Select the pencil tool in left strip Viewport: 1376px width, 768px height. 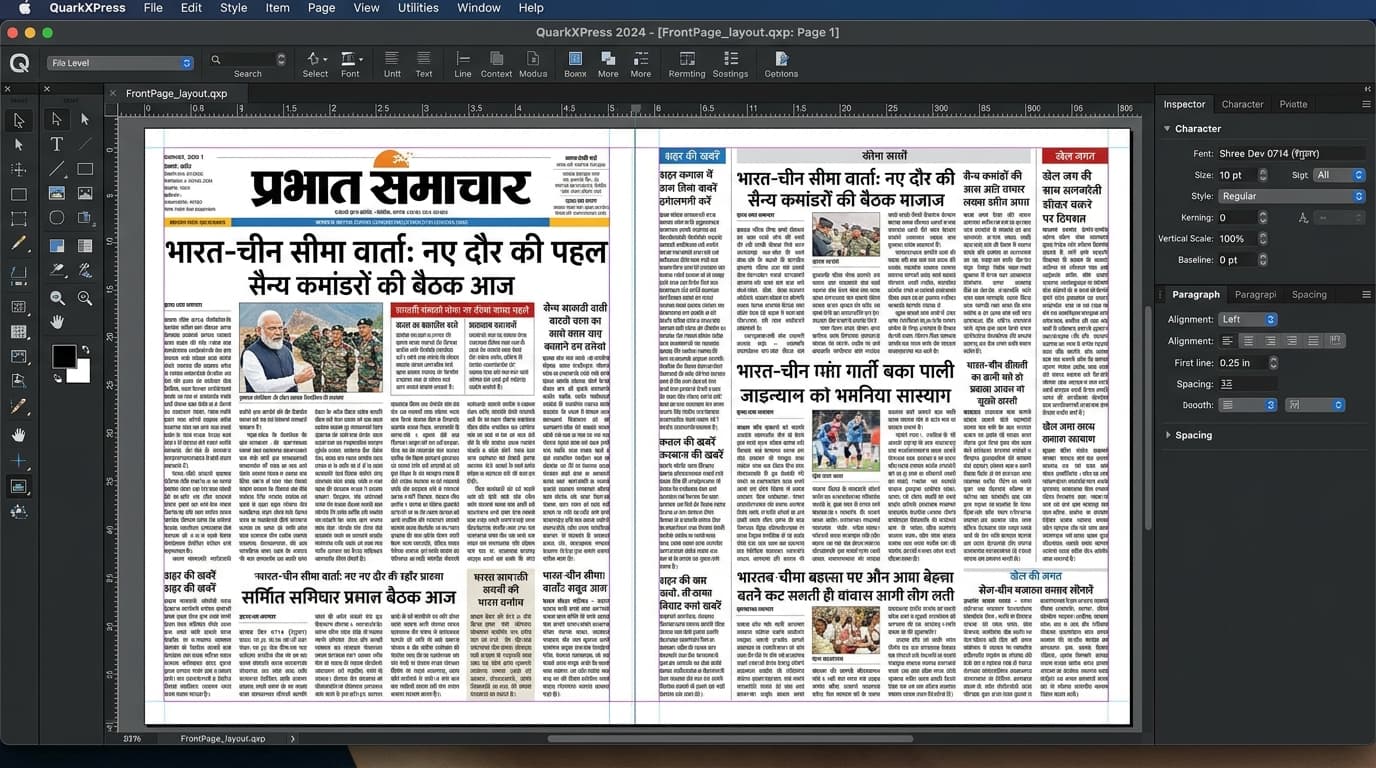(18, 243)
